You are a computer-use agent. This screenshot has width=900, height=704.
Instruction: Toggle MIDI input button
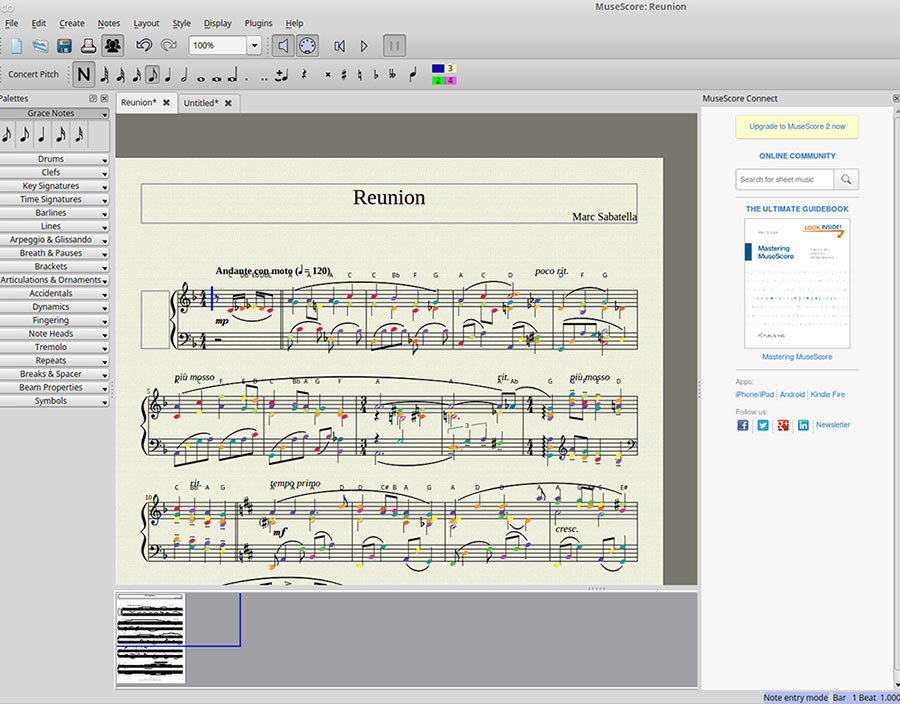point(307,46)
